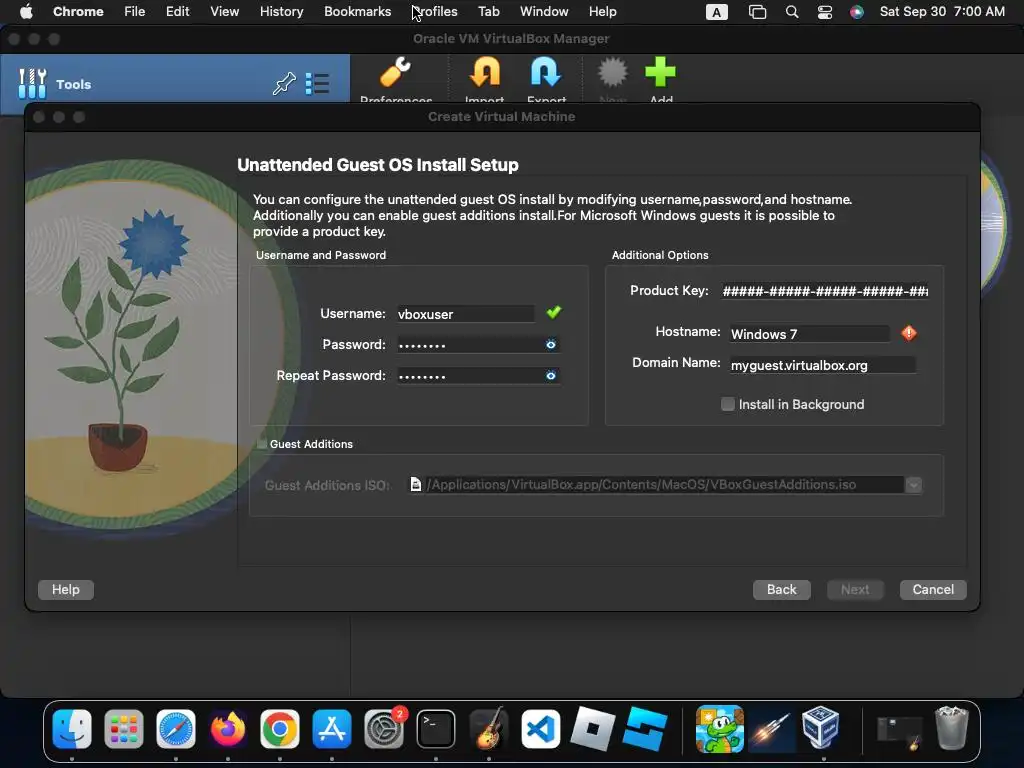
Task: Reveal the Repeat Password characters with the eye icon
Action: click(x=551, y=376)
